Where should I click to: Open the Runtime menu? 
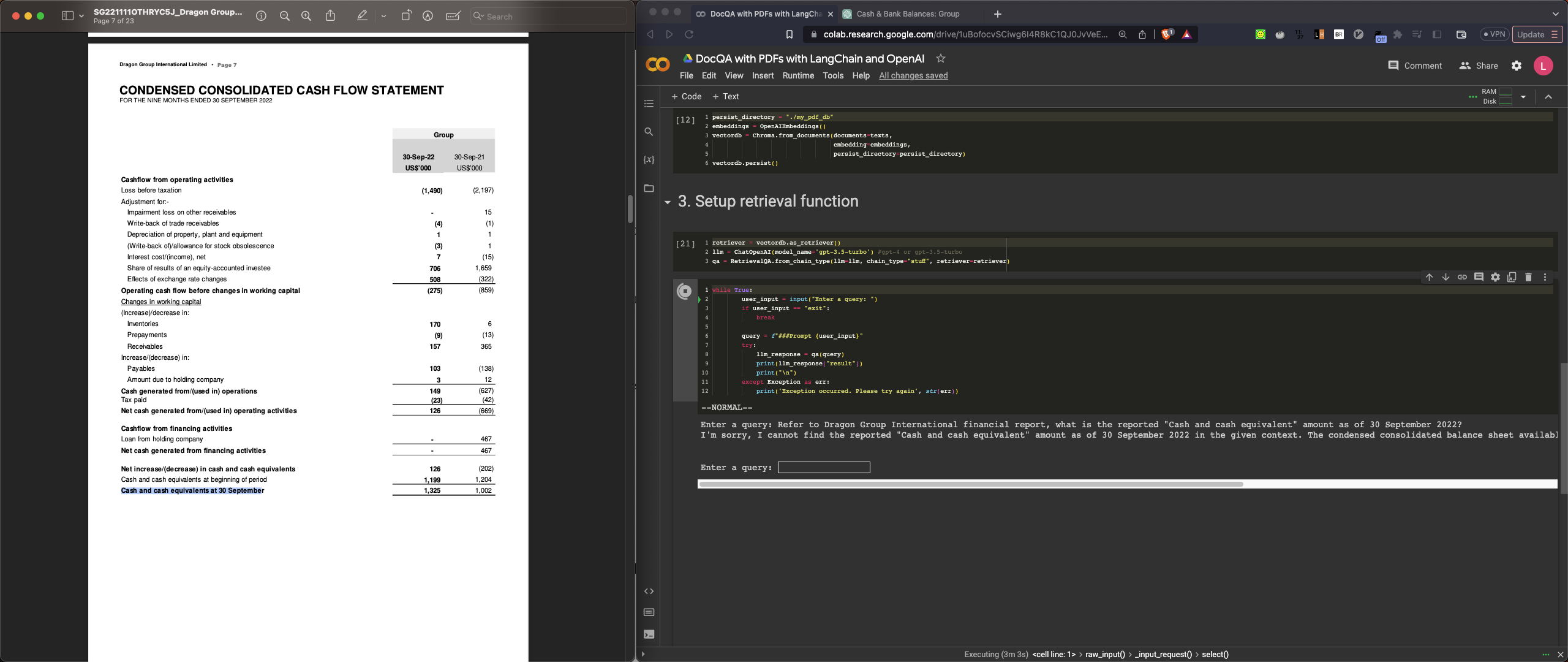coord(797,75)
